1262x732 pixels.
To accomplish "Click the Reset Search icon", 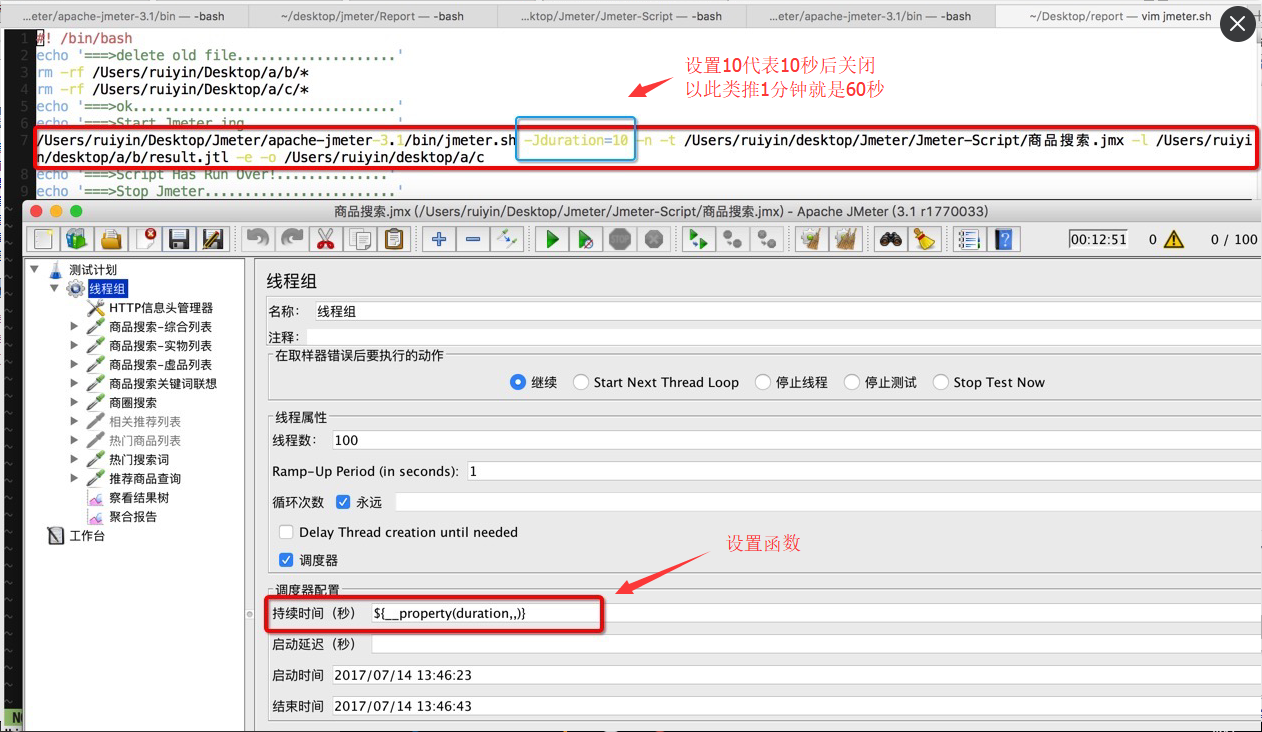I will [925, 239].
